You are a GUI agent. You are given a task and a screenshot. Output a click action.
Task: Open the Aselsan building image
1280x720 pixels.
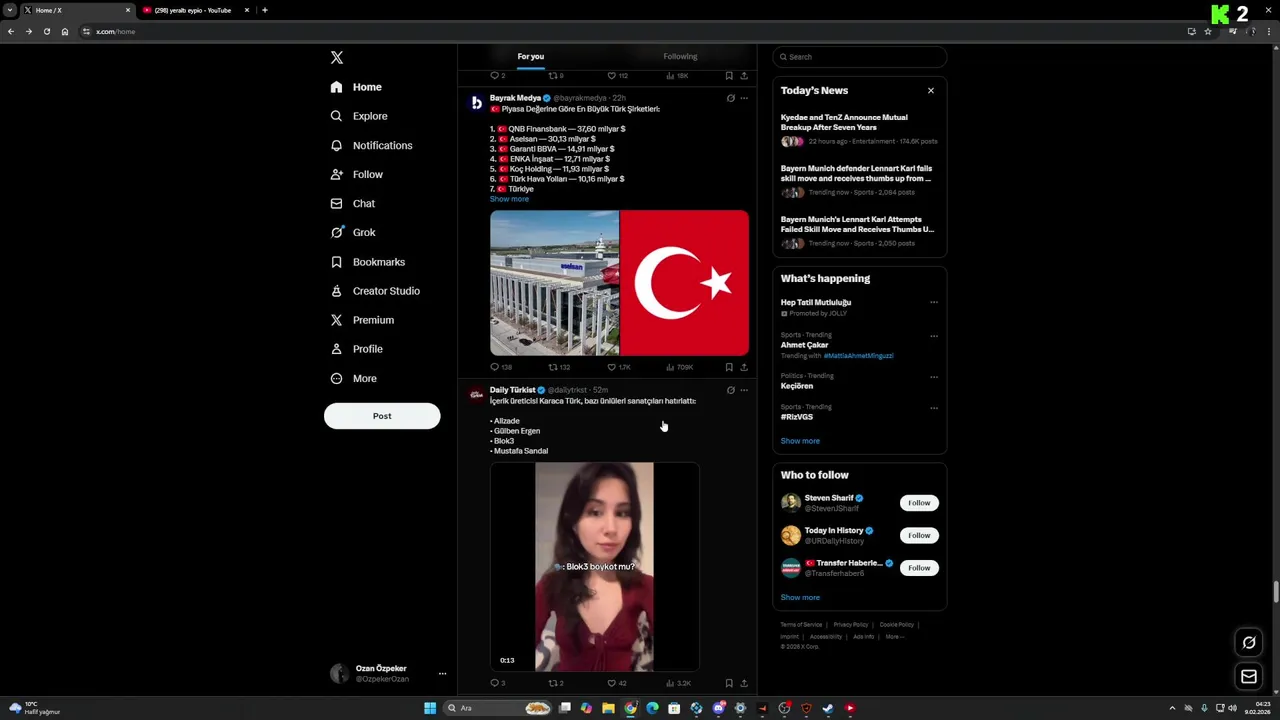(x=554, y=283)
